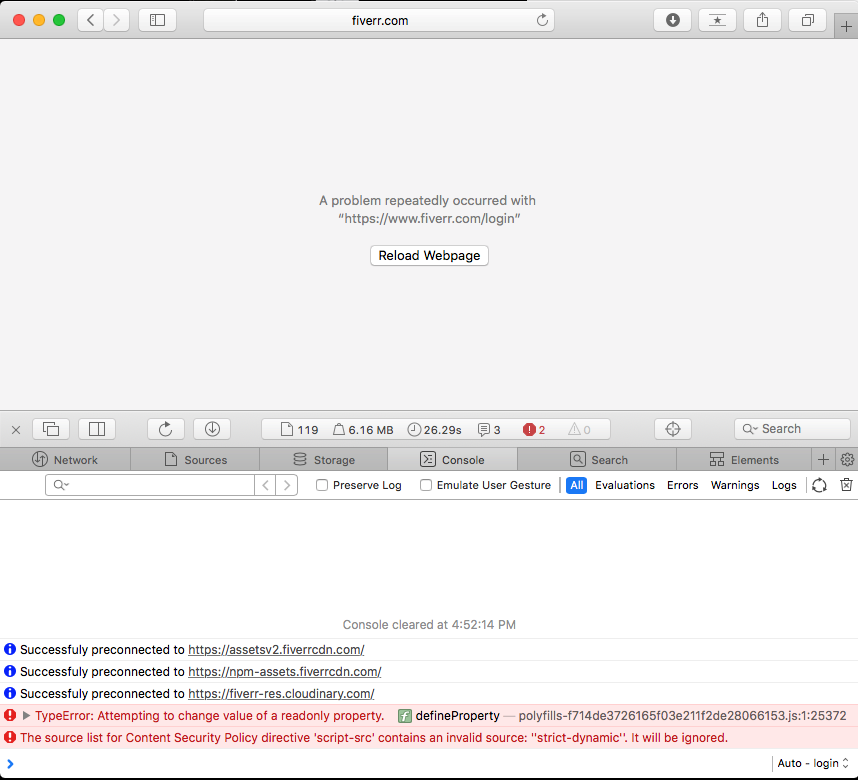The image size is (858, 780).
Task: Clear console log on reload icon
Action: click(x=819, y=486)
